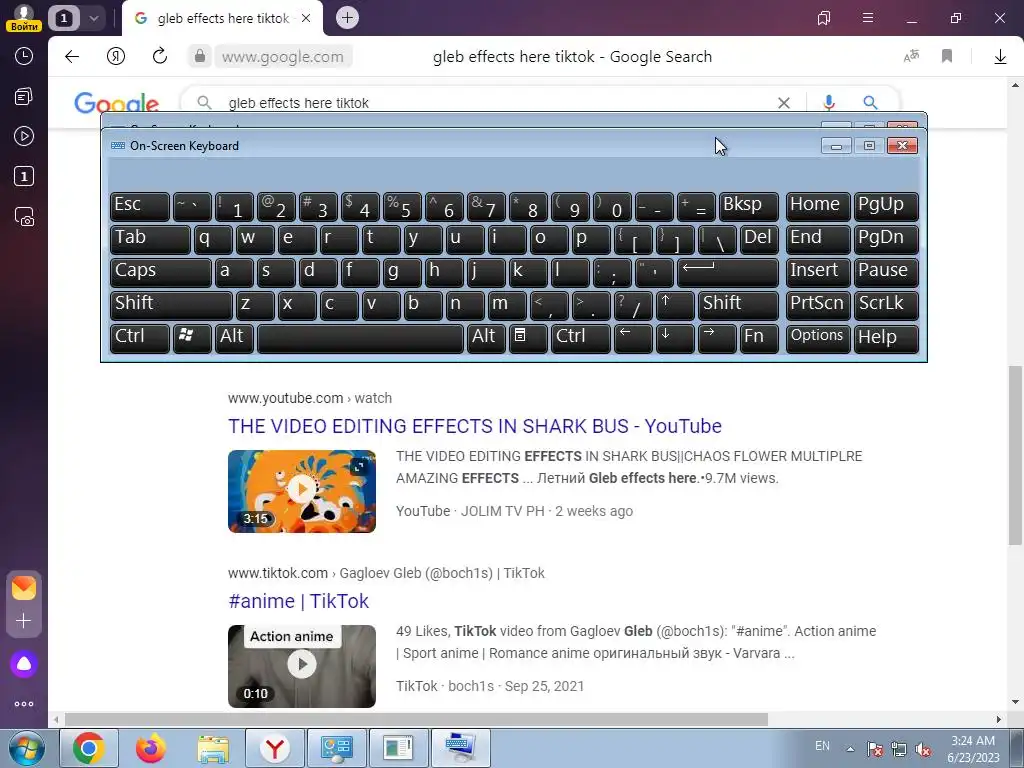1024x768 pixels.
Task: Open the tab groups icon in sidebar
Action: (24, 97)
